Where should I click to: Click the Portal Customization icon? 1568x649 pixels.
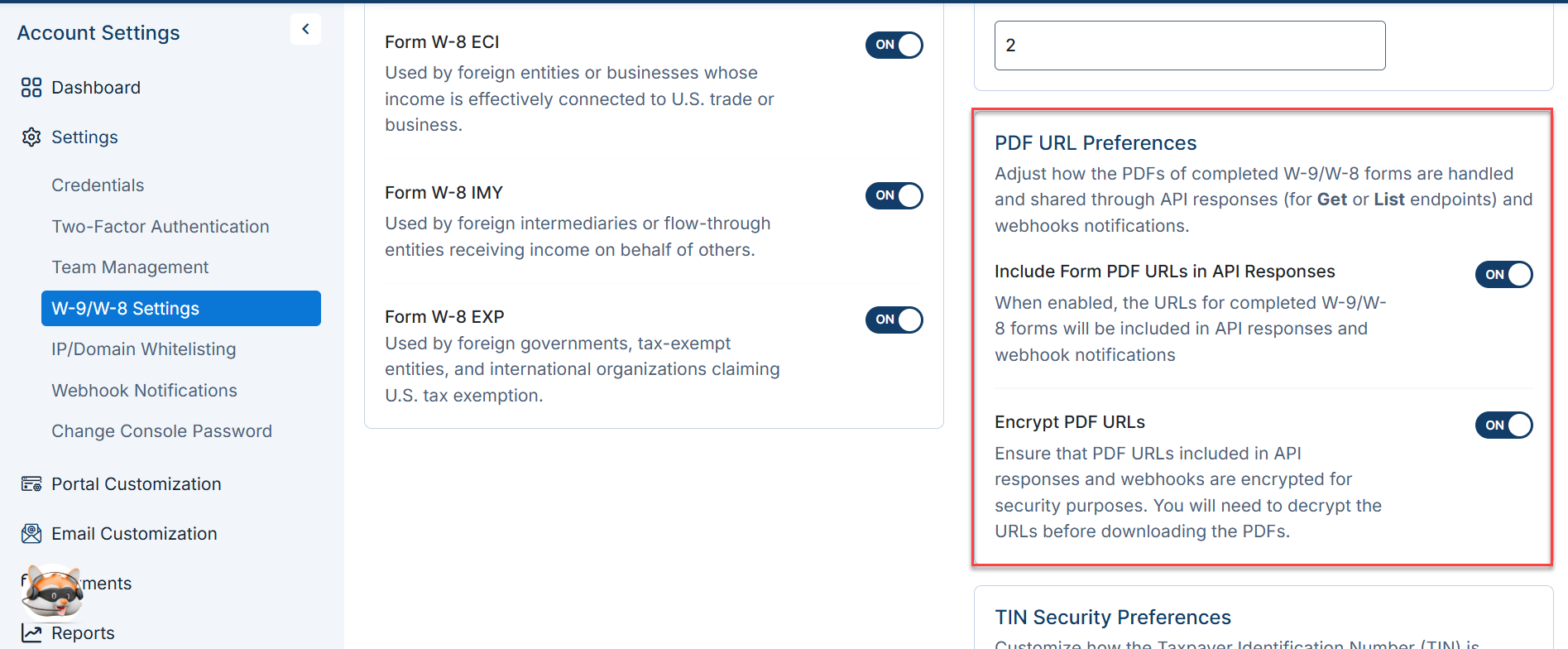tap(31, 484)
